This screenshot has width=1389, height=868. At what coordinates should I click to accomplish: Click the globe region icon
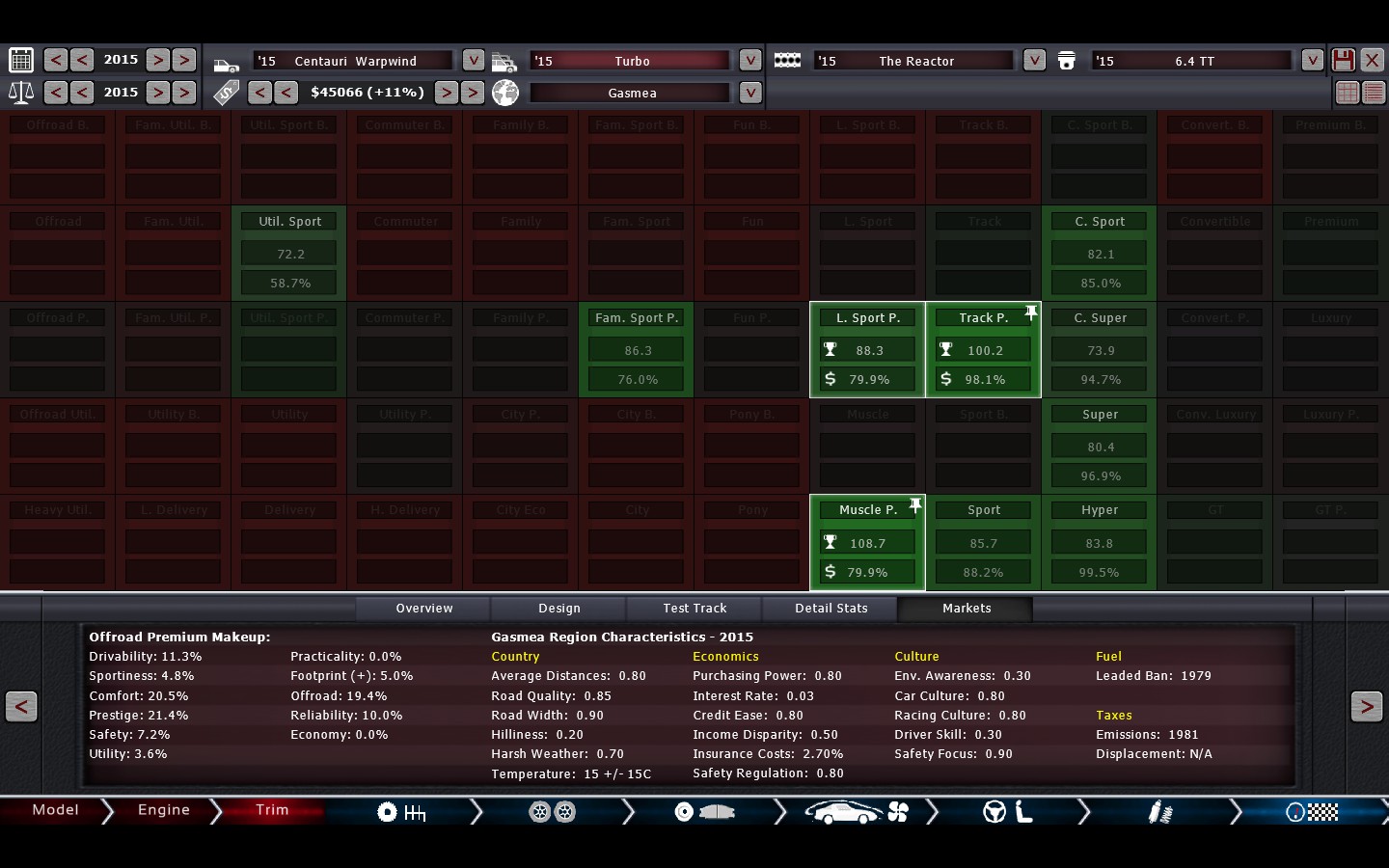point(504,93)
